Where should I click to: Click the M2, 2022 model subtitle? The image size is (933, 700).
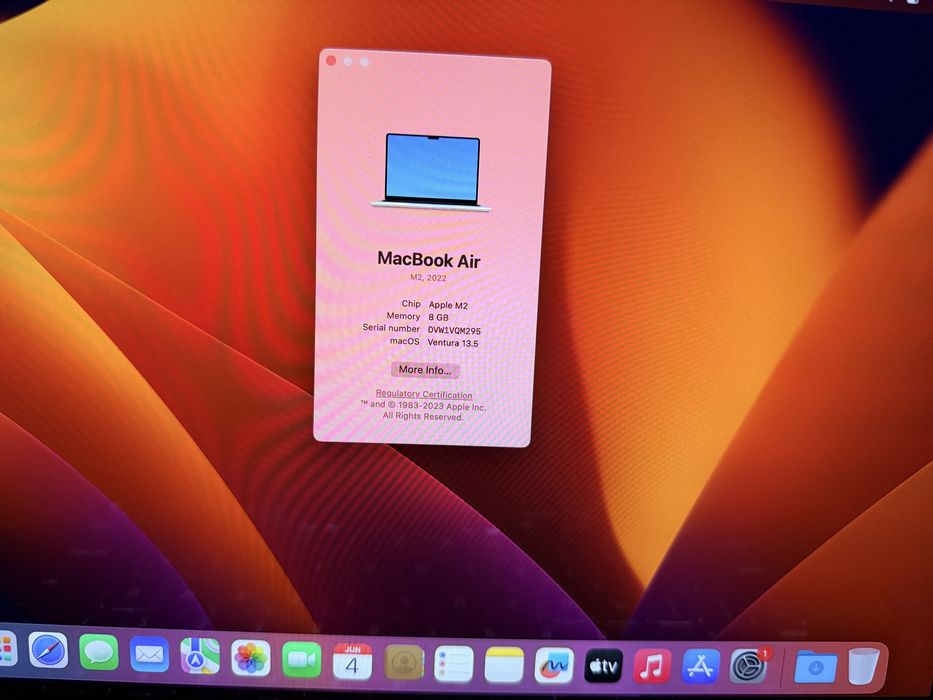[x=428, y=278]
